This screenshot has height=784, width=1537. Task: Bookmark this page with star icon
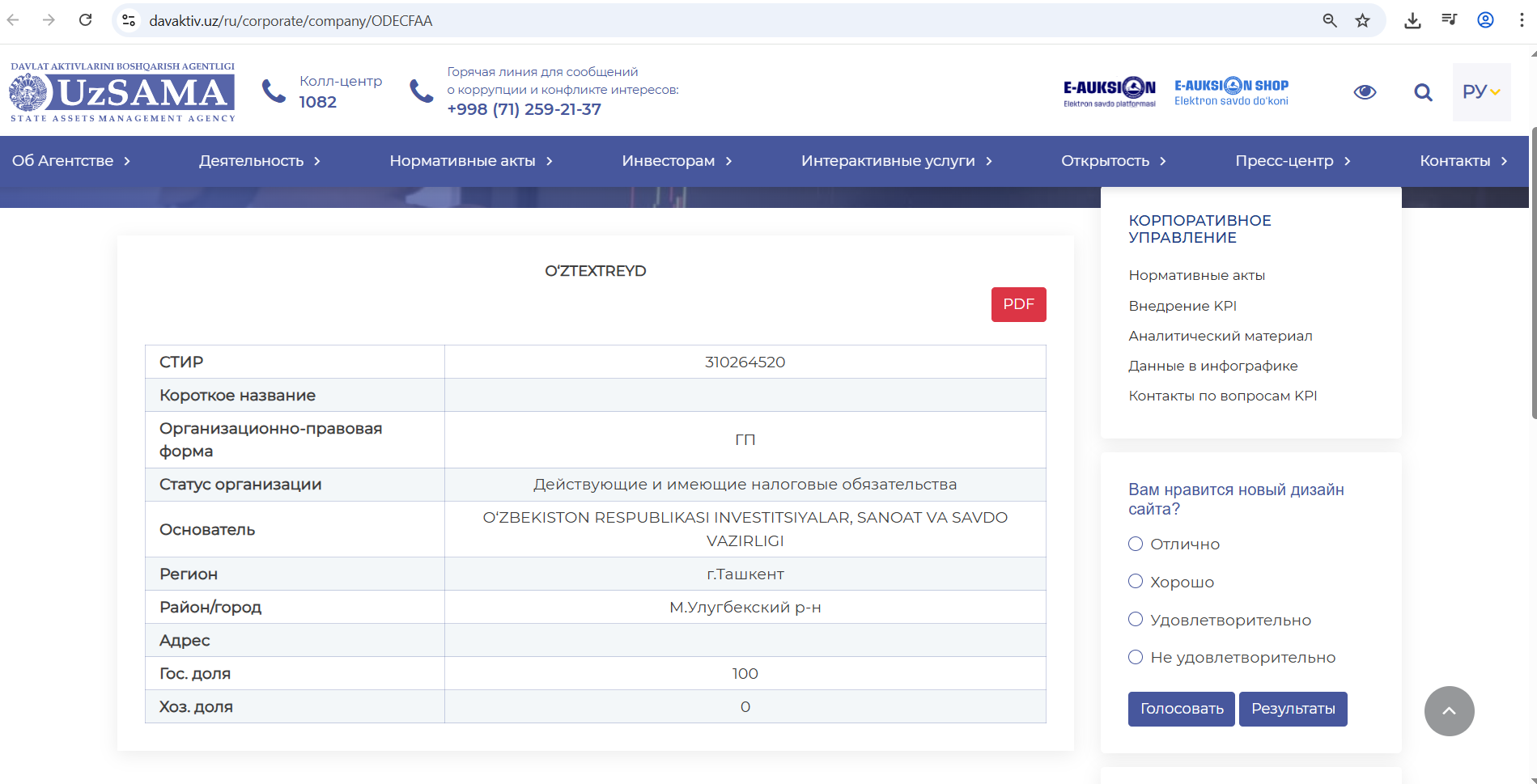tap(1363, 21)
